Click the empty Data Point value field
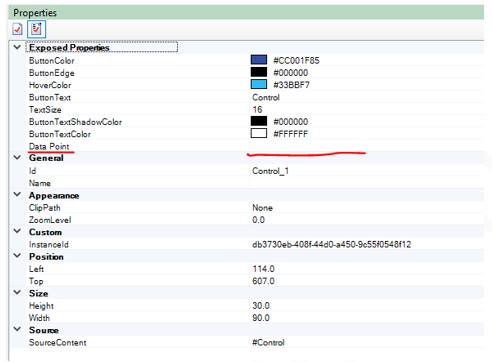 tap(367, 146)
